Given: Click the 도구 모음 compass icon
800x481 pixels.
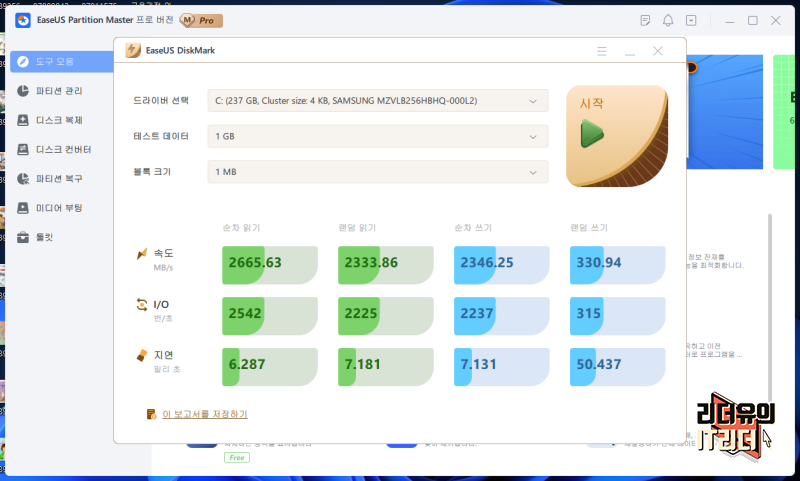Looking at the screenshot, I should tap(22, 61).
